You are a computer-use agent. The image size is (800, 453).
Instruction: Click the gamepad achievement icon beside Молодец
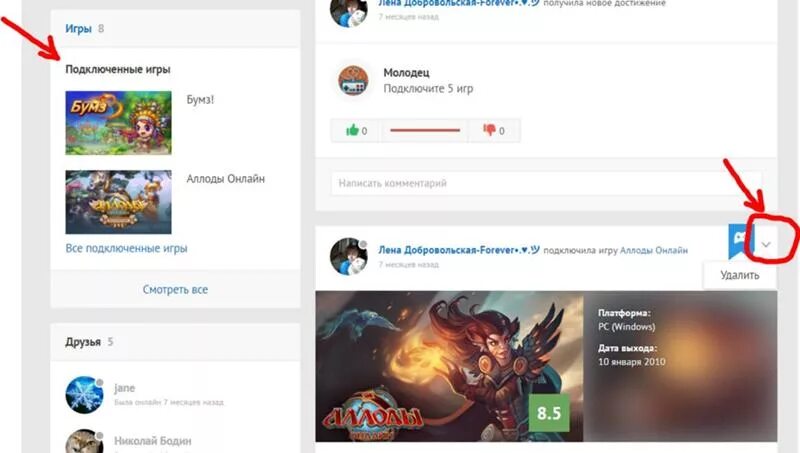[x=353, y=81]
